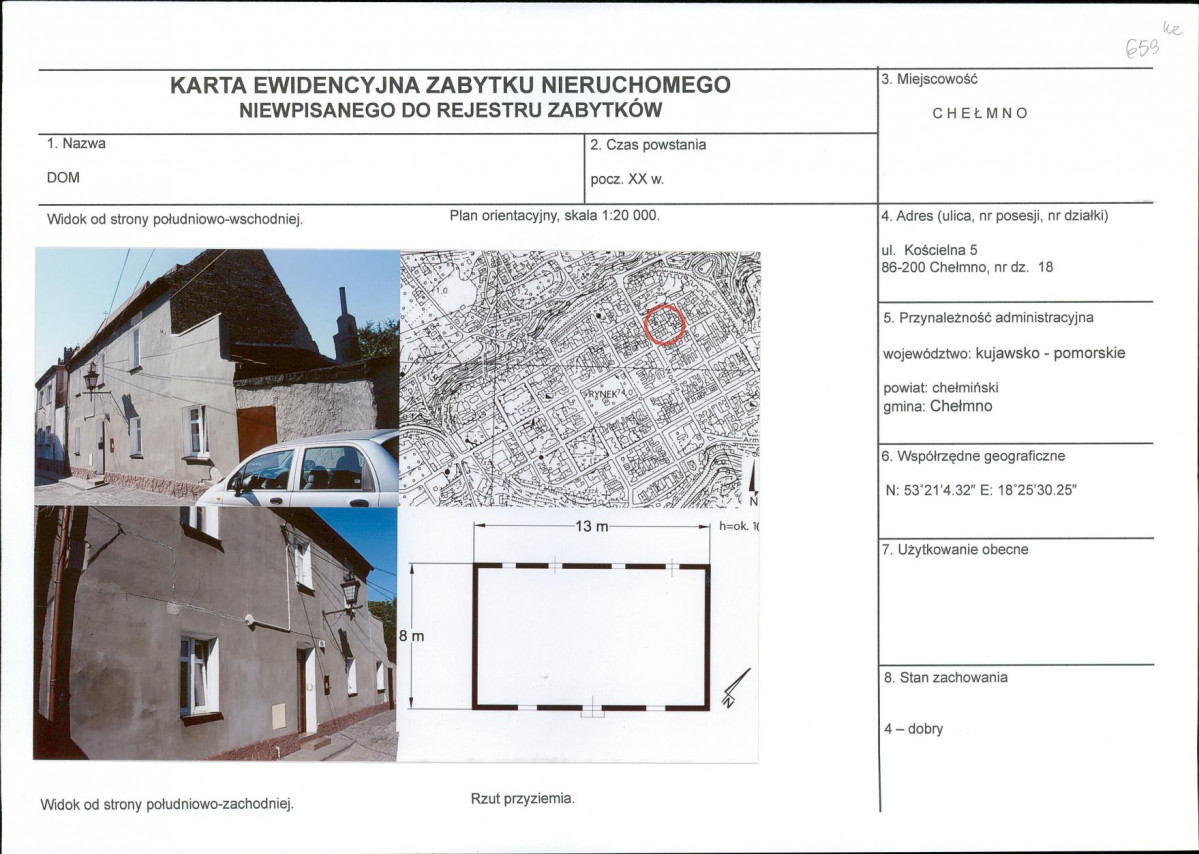The image size is (1199, 854).
Task: Click the coordinates starting with N: 53°21'4.32"
Action: [x=980, y=491]
